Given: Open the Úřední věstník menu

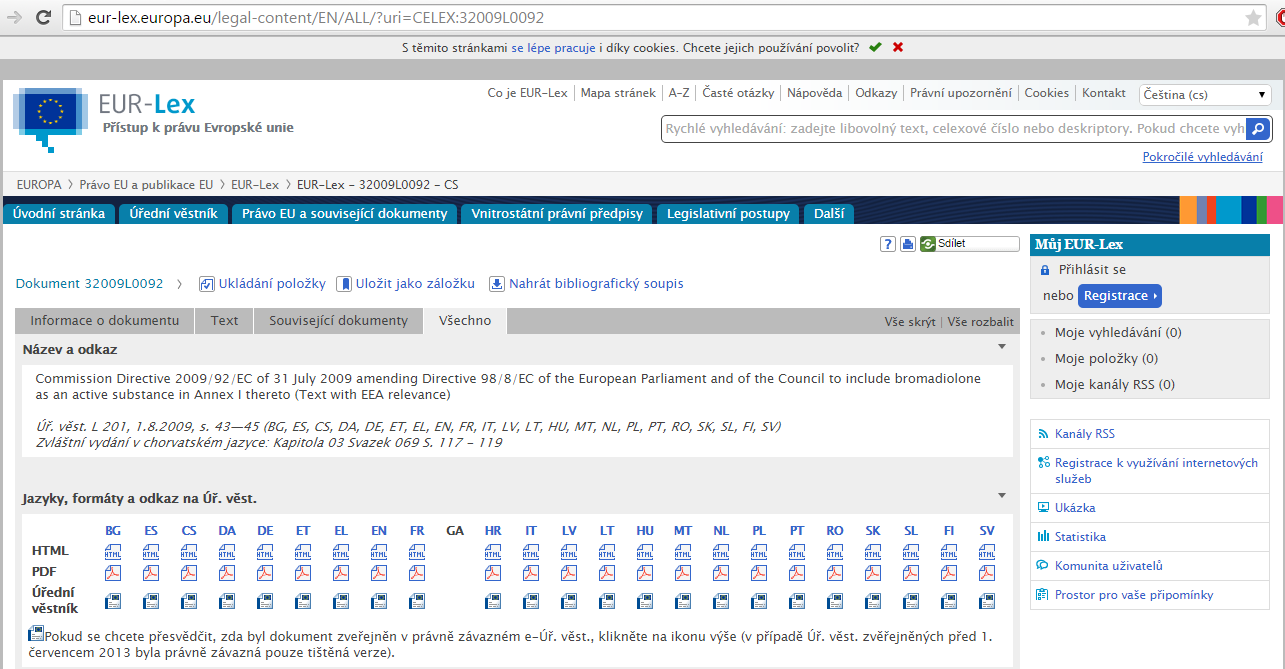Looking at the screenshot, I should (173, 213).
